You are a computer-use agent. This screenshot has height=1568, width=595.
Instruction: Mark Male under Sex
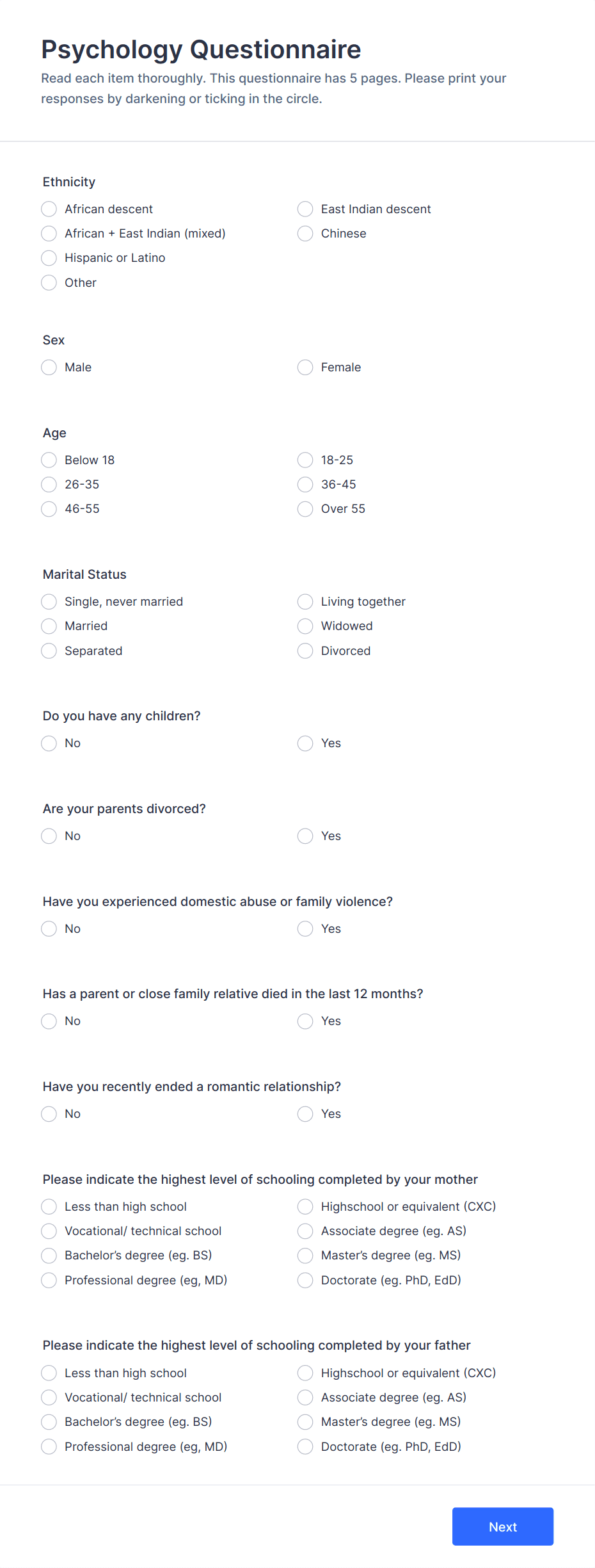click(x=49, y=367)
